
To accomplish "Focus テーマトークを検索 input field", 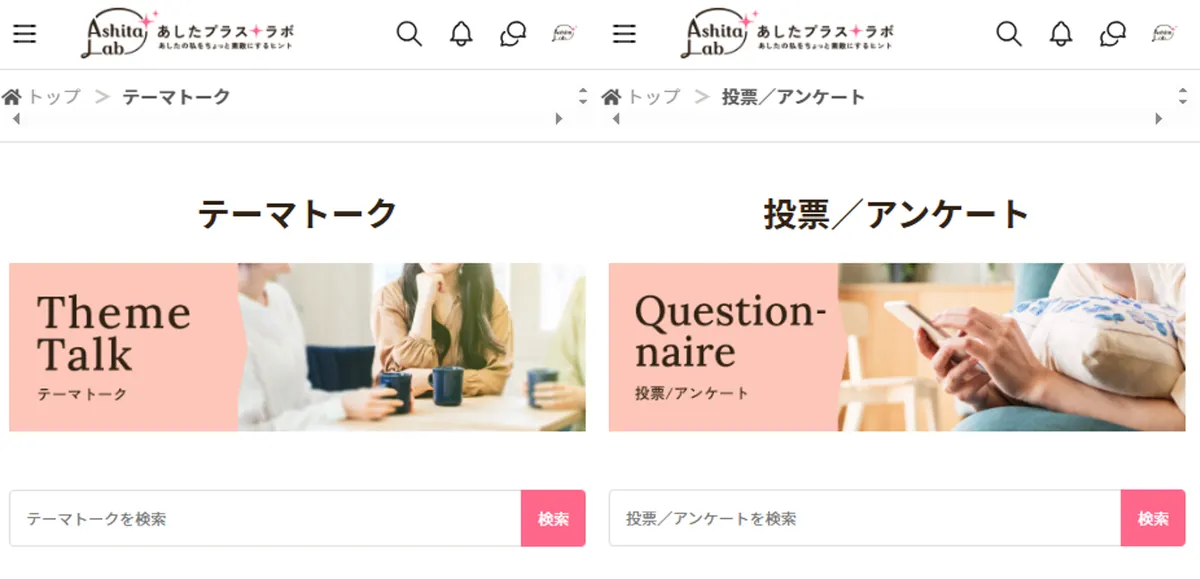I will [x=265, y=518].
